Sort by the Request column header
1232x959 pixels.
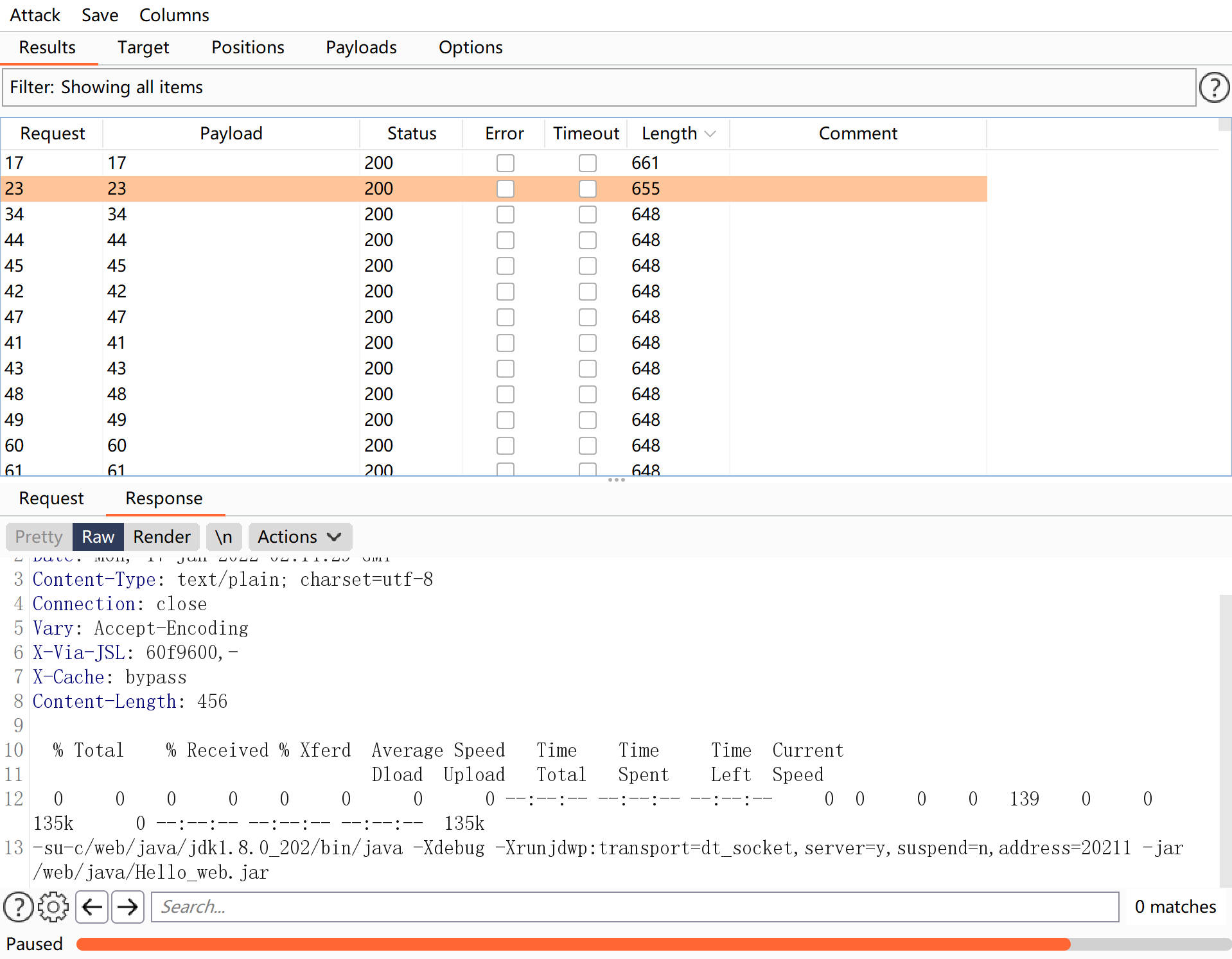pos(52,134)
